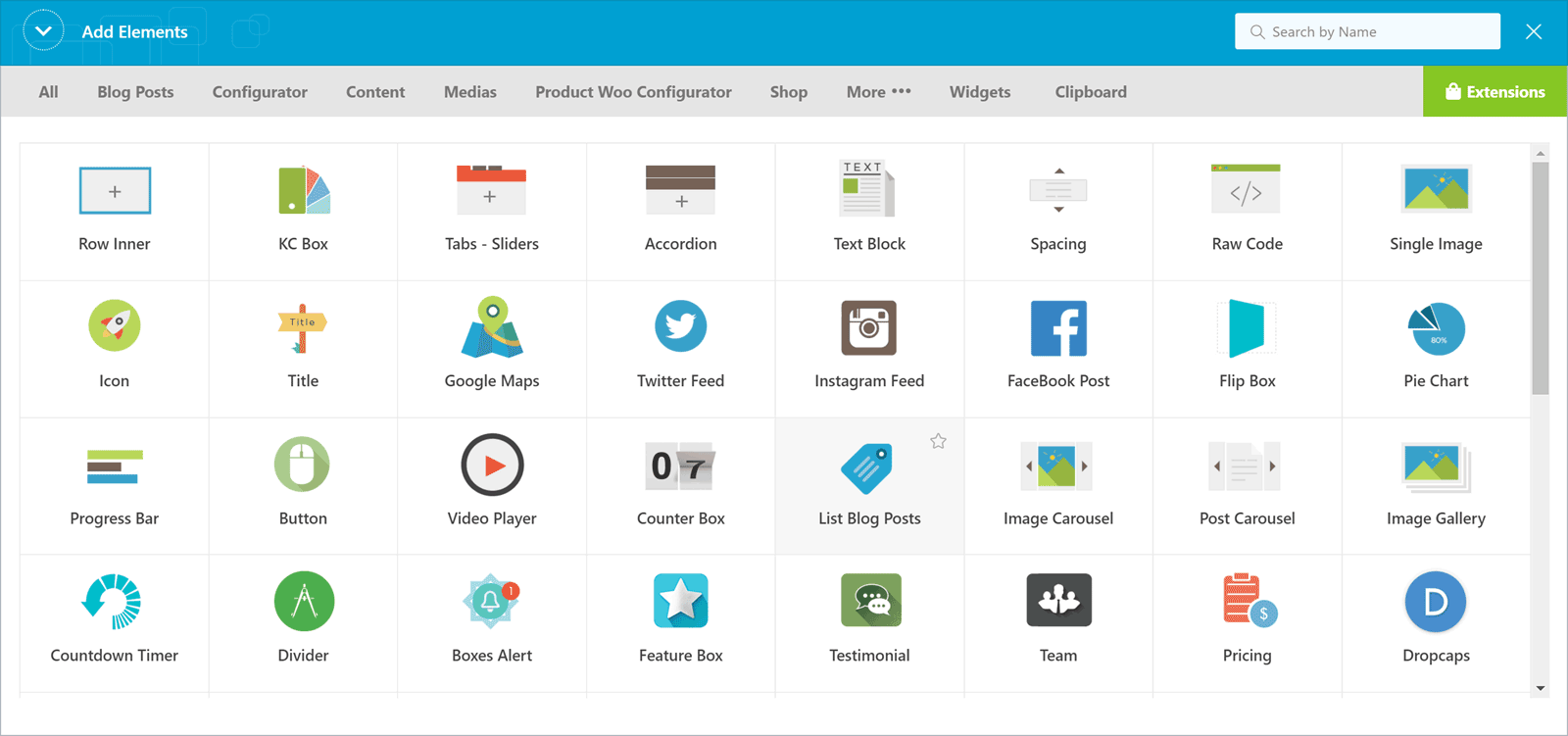Add a Raw Code element
Screen dimensions: 1568x736
[1248, 212]
